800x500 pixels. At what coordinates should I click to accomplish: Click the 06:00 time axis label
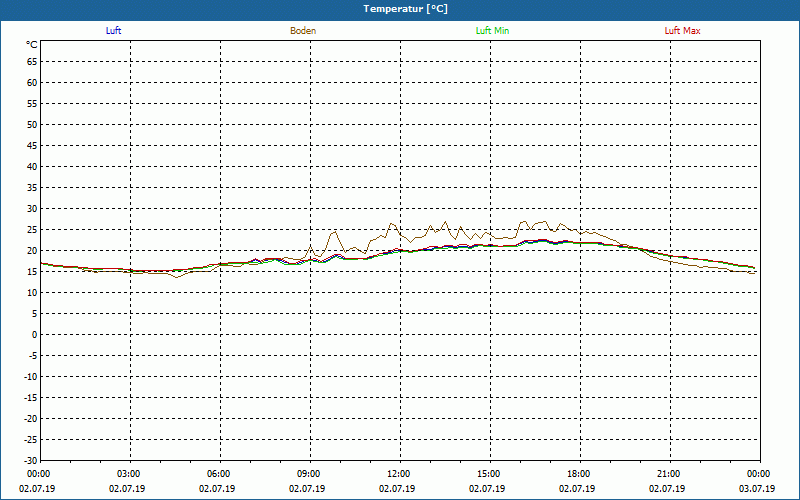[x=219, y=474]
